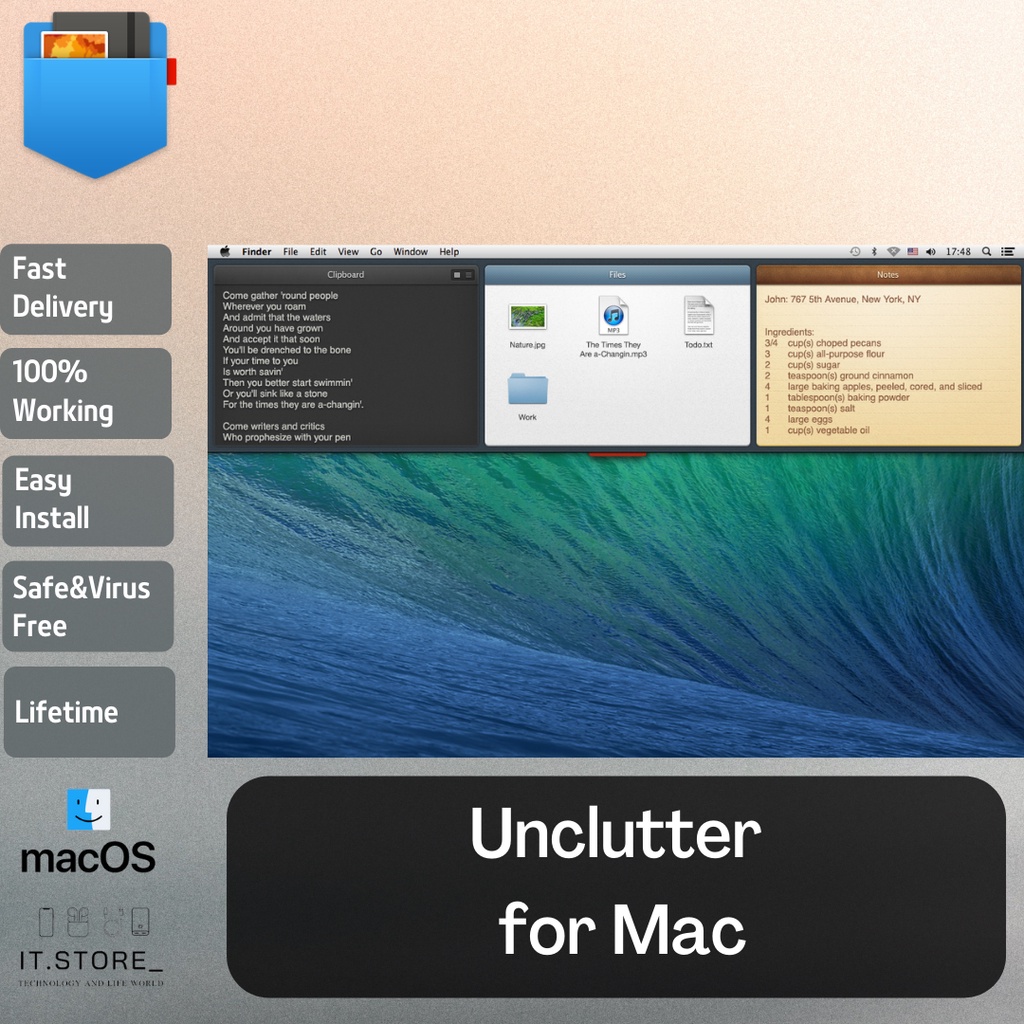This screenshot has height=1024, width=1024.
Task: Switch Clipboard to list view
Action: click(468, 275)
